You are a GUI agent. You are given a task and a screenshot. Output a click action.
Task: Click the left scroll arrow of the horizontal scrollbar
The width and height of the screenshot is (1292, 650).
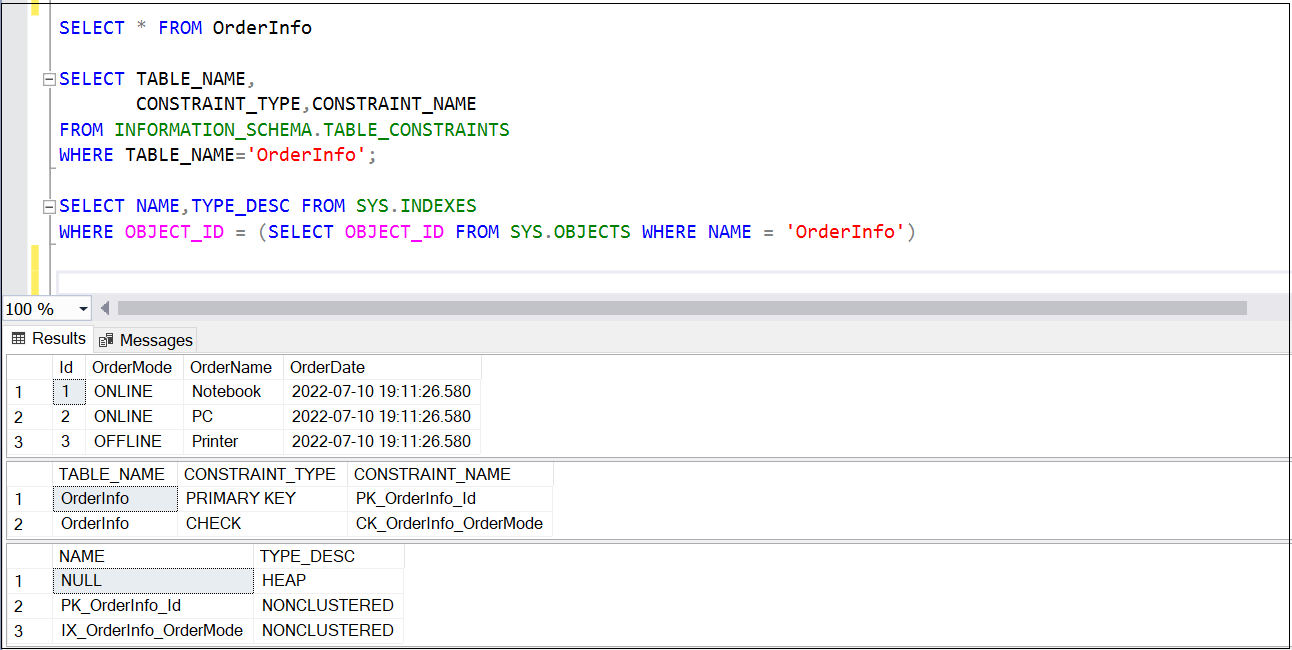pyautogui.click(x=104, y=308)
